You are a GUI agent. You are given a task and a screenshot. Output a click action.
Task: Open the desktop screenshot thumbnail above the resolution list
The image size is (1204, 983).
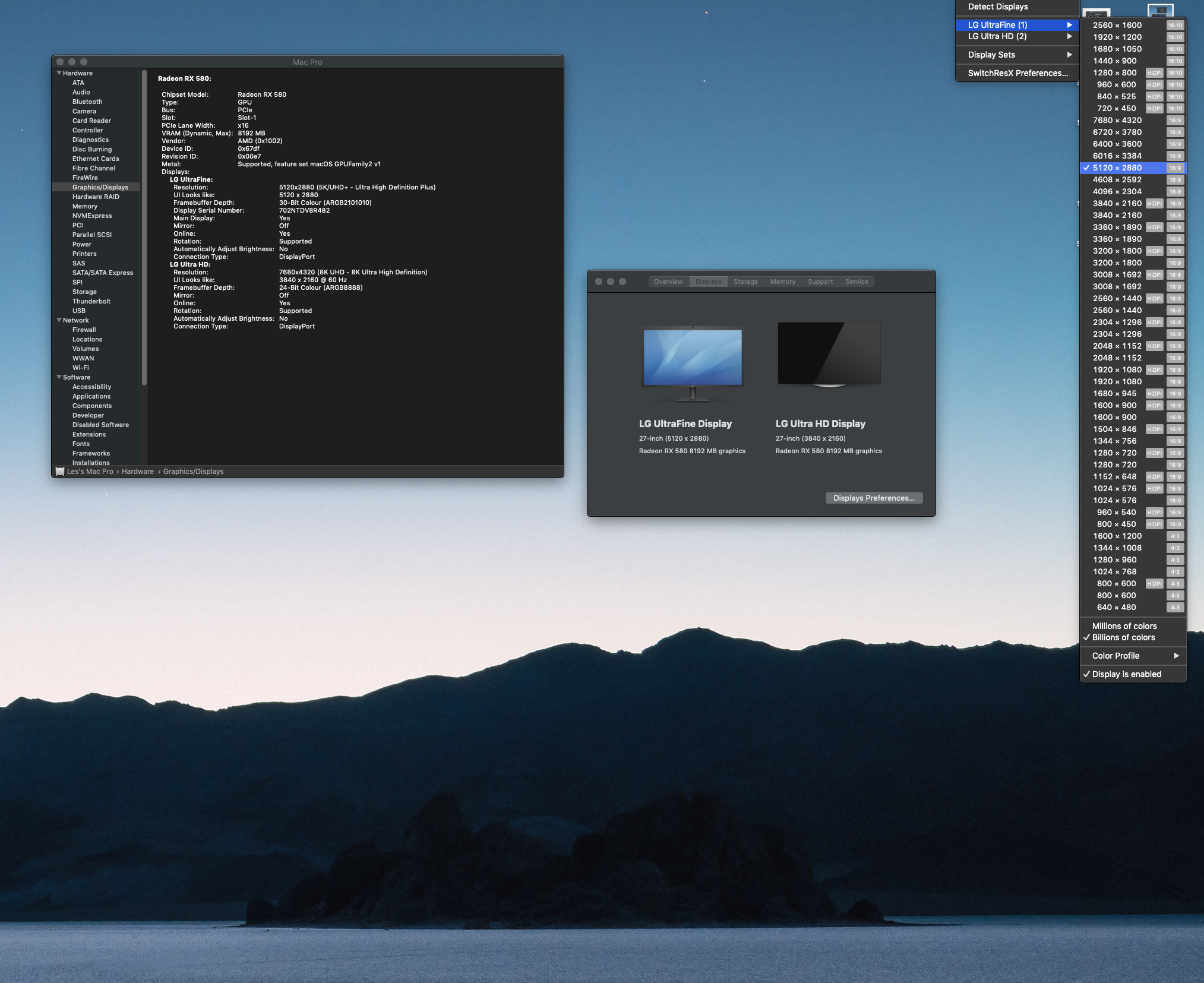tap(1160, 10)
